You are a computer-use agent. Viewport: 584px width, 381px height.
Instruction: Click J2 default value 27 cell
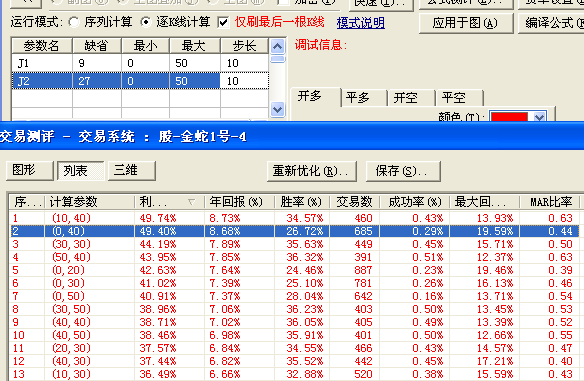pyautogui.click(x=97, y=81)
